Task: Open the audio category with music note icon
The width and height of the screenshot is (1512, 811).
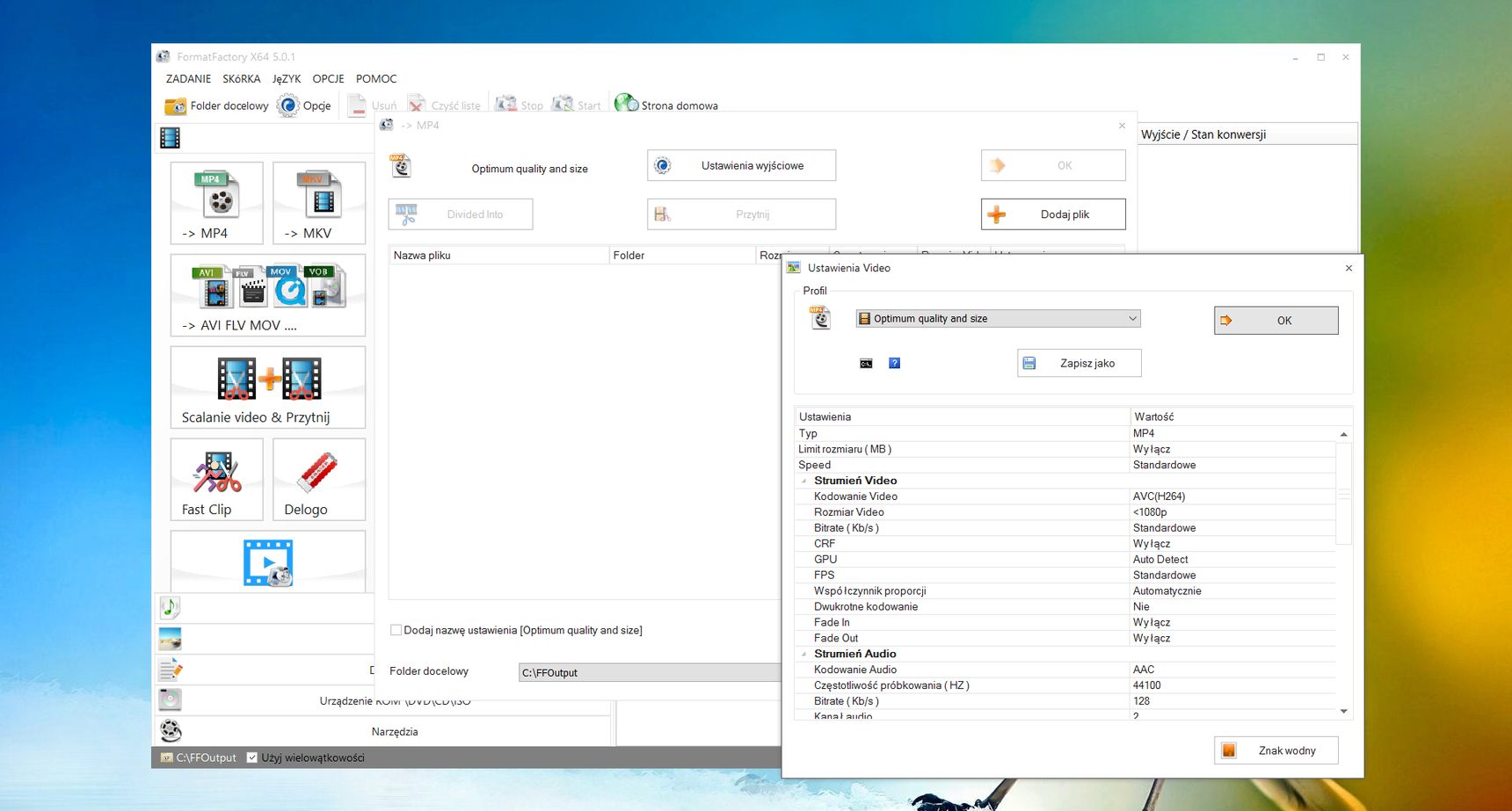Action: pos(170,607)
